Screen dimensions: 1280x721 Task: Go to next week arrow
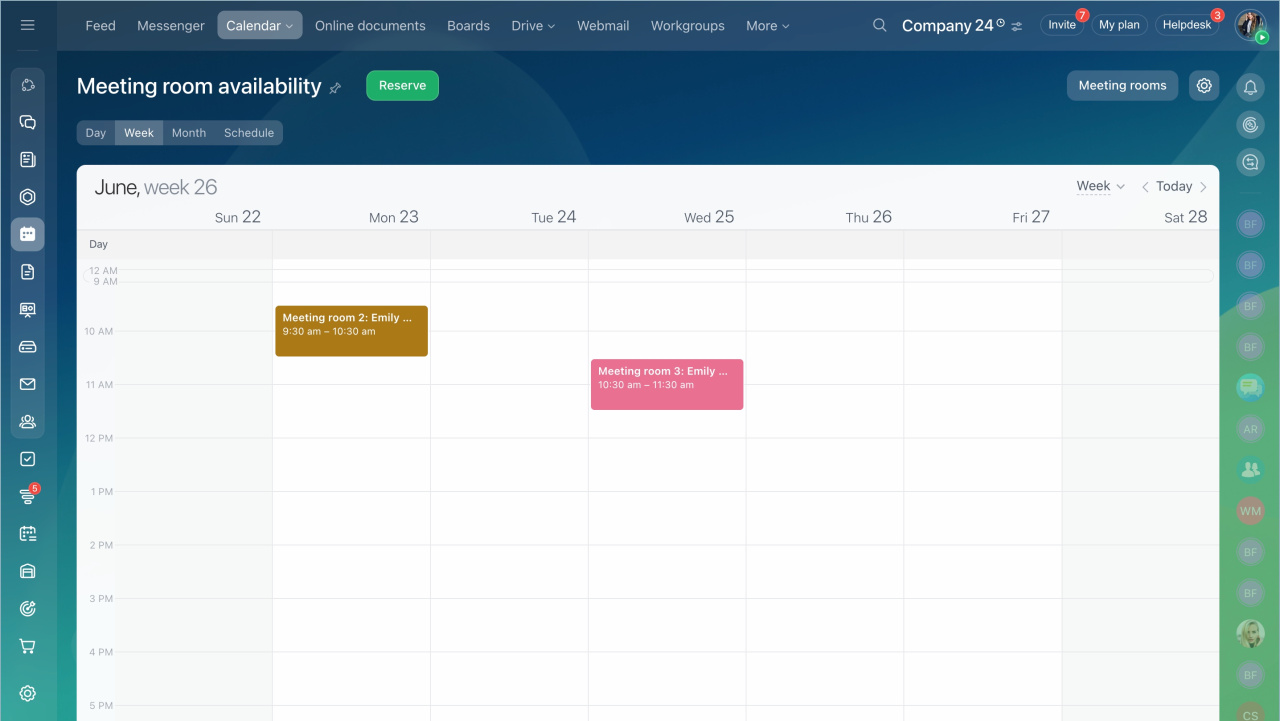1203,187
